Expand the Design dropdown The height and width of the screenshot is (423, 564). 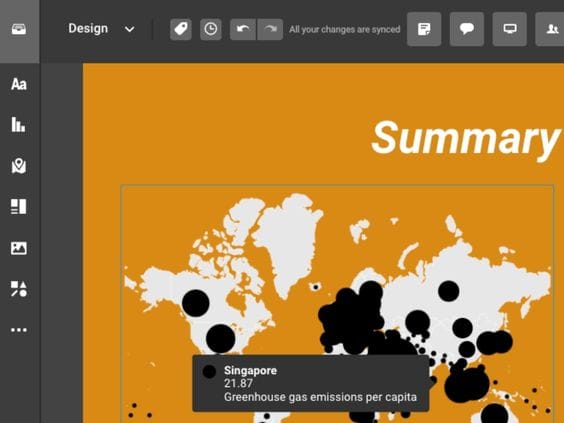click(101, 29)
